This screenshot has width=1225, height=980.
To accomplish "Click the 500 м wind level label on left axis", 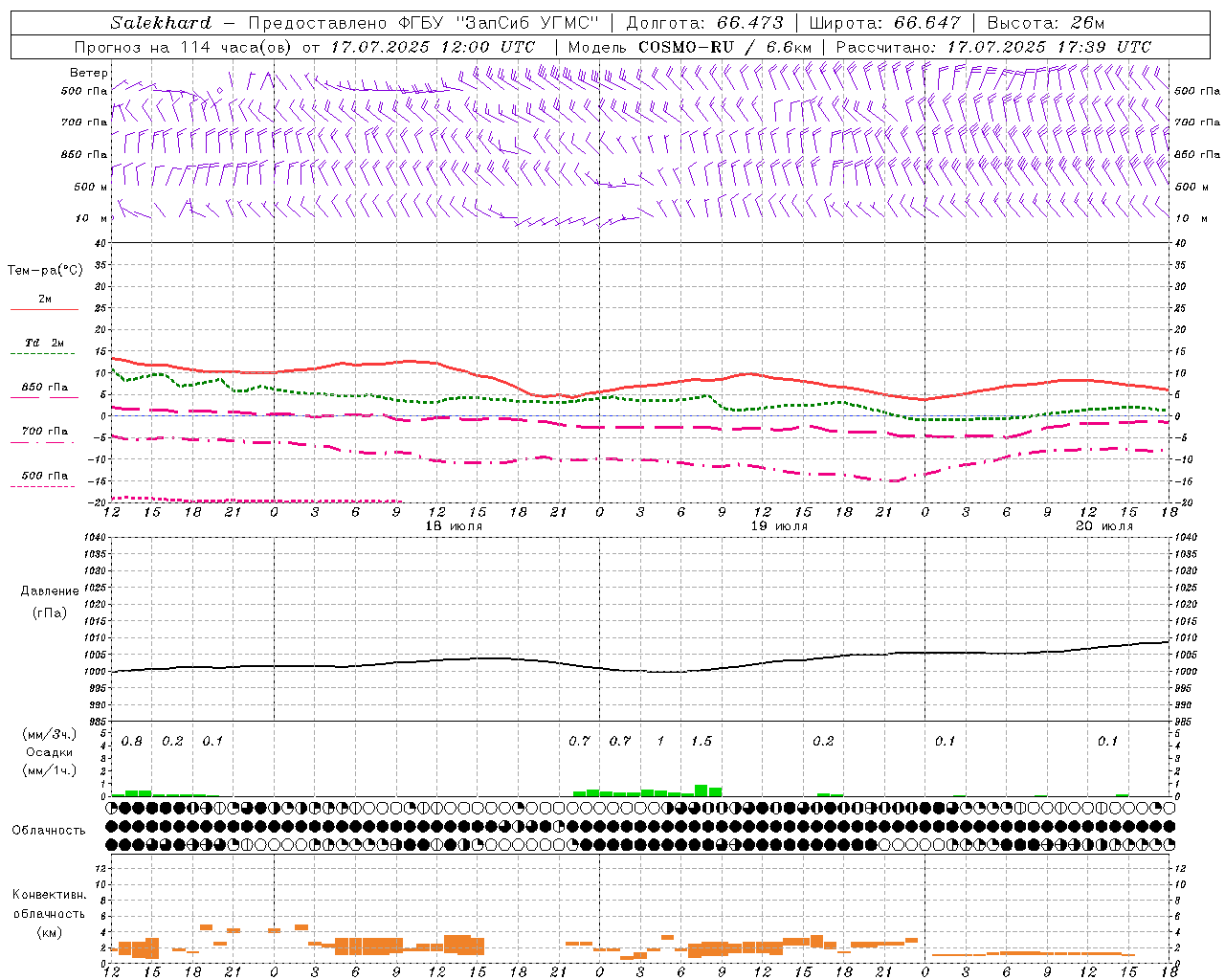I will 91,187.
